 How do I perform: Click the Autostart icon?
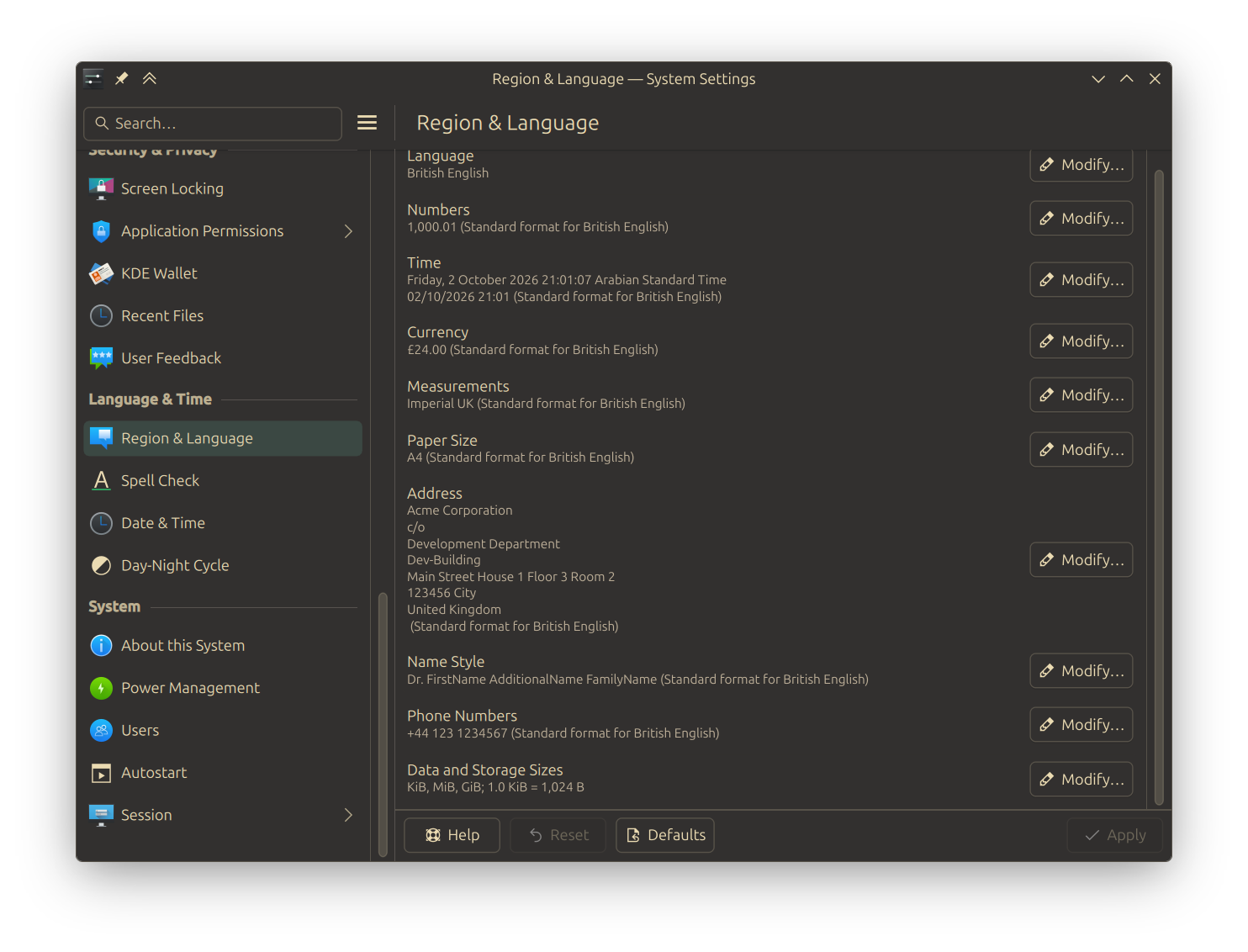pyautogui.click(x=101, y=773)
